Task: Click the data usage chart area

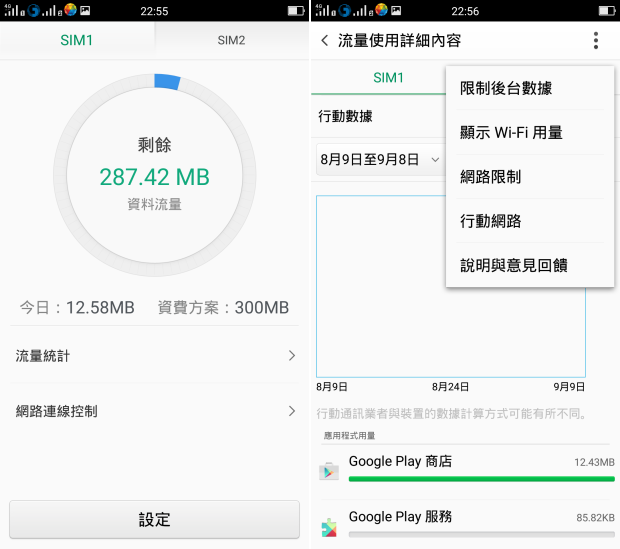Action: tap(451, 286)
